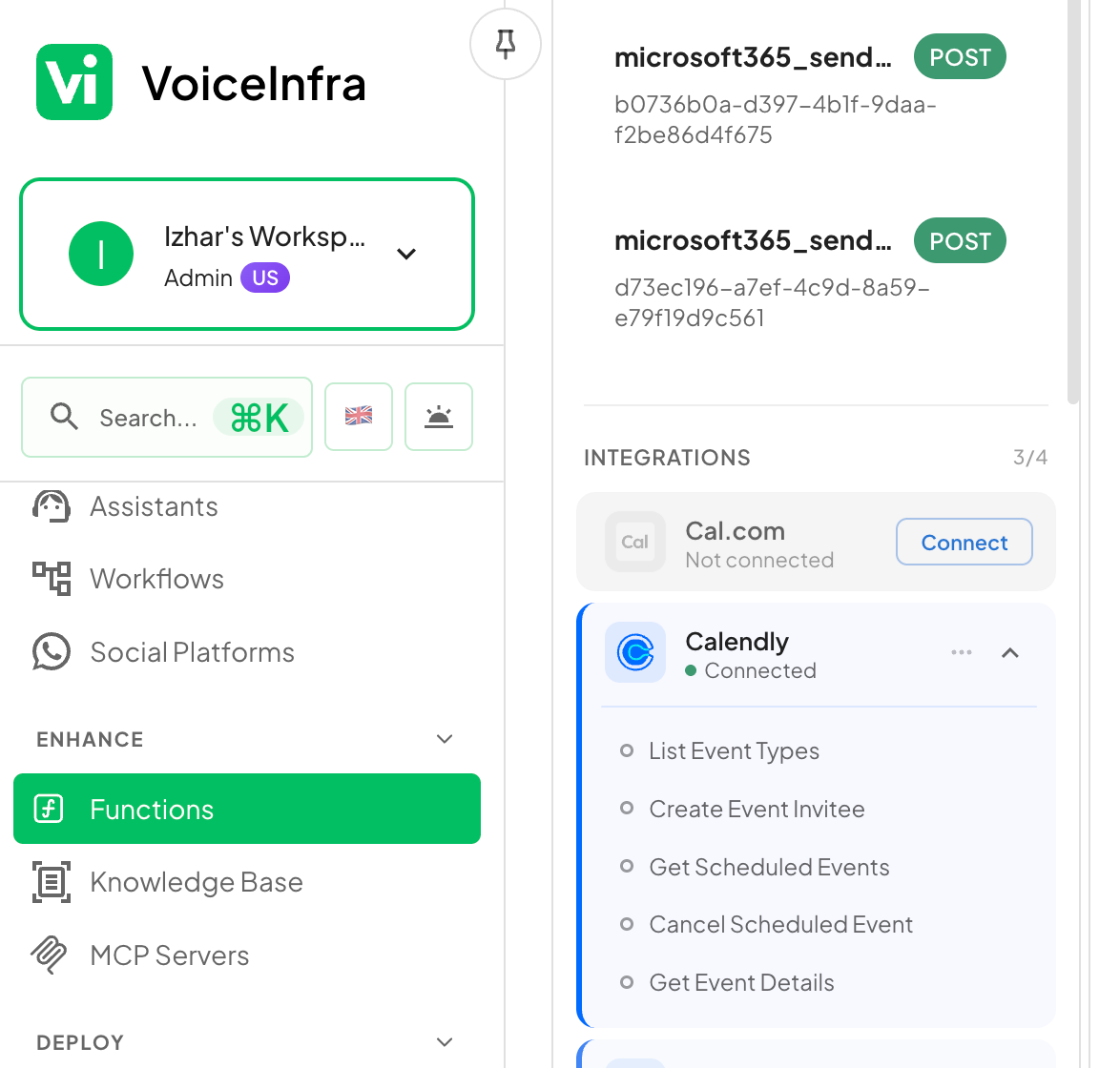Click the sidebar pin icon
Image resolution: width=1120 pixels, height=1068 pixels.
505,44
